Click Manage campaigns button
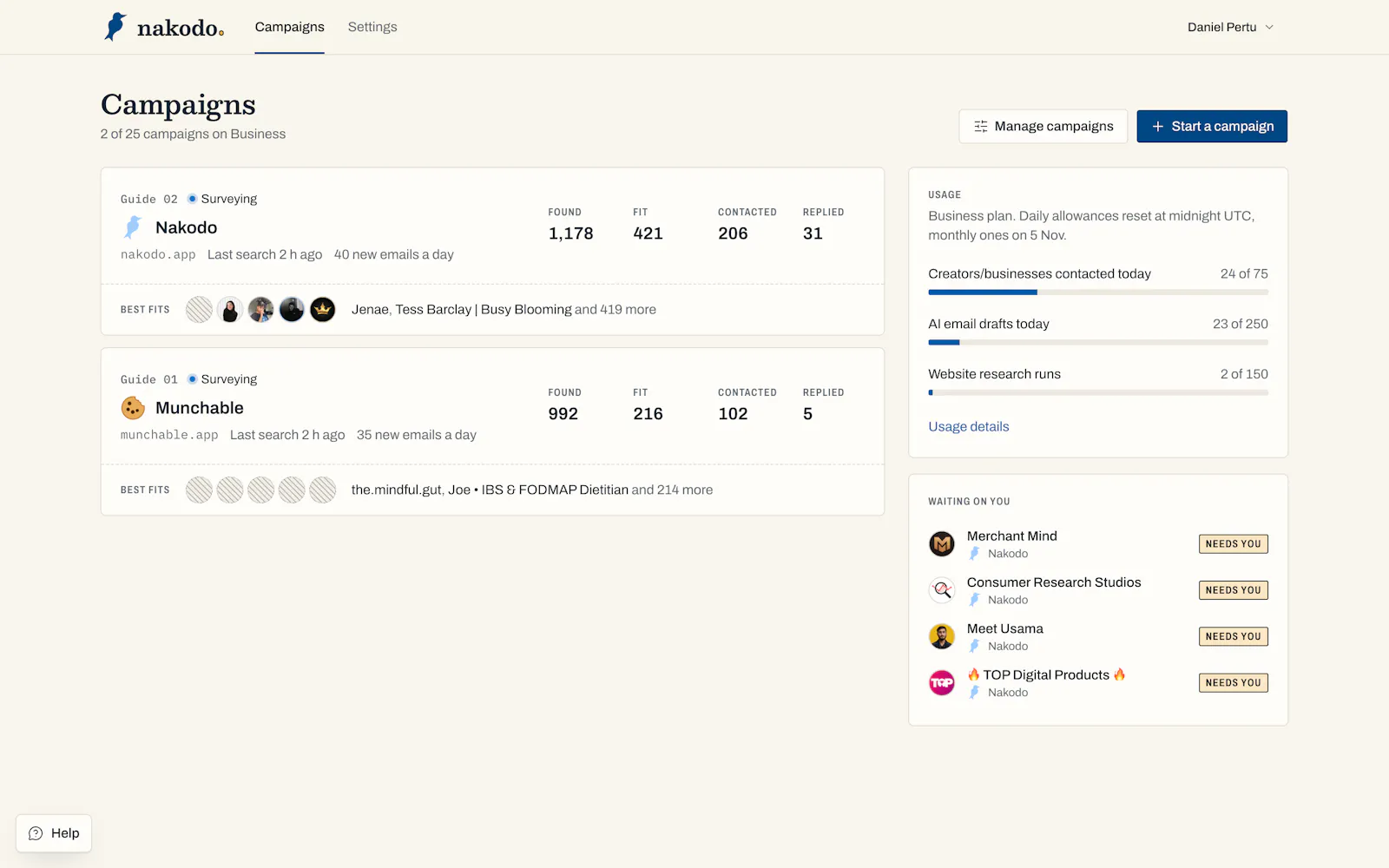 click(1043, 126)
